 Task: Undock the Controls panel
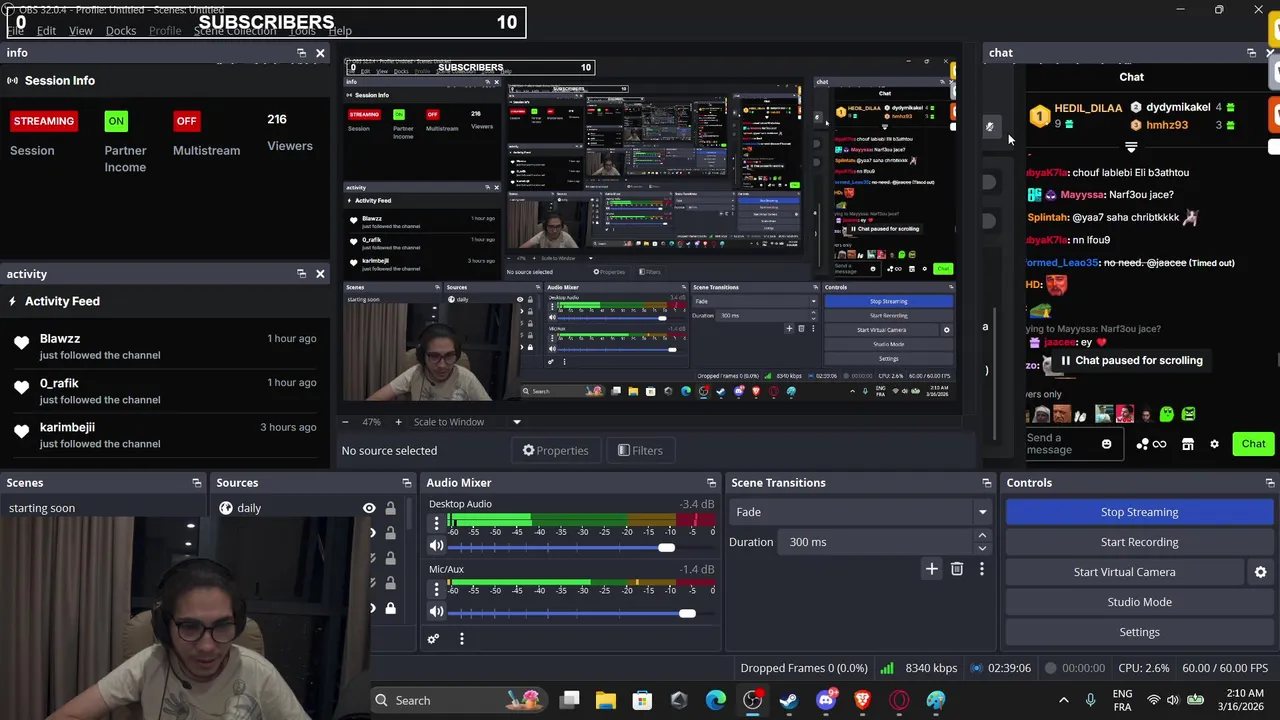click(x=1270, y=483)
